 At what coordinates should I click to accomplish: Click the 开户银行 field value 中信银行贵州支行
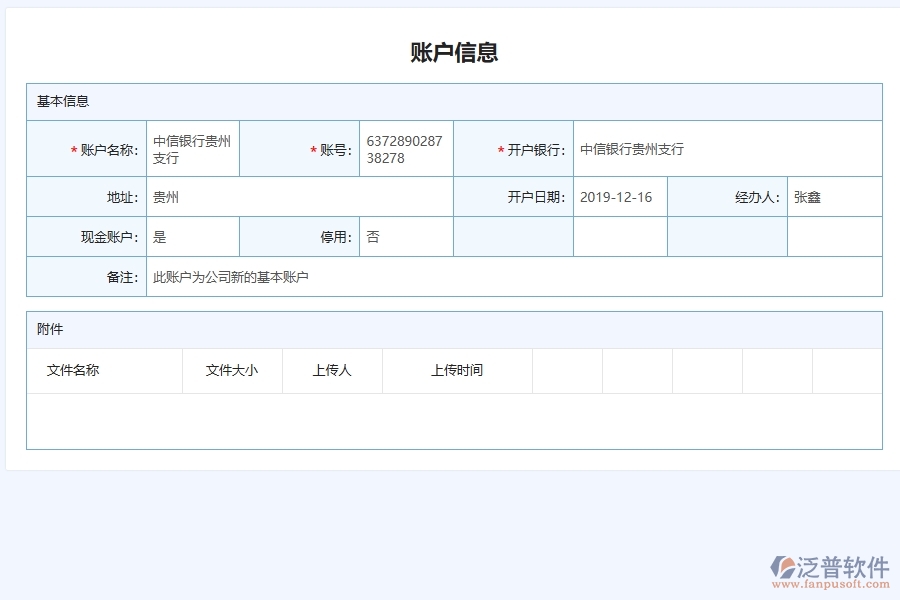[x=632, y=149]
